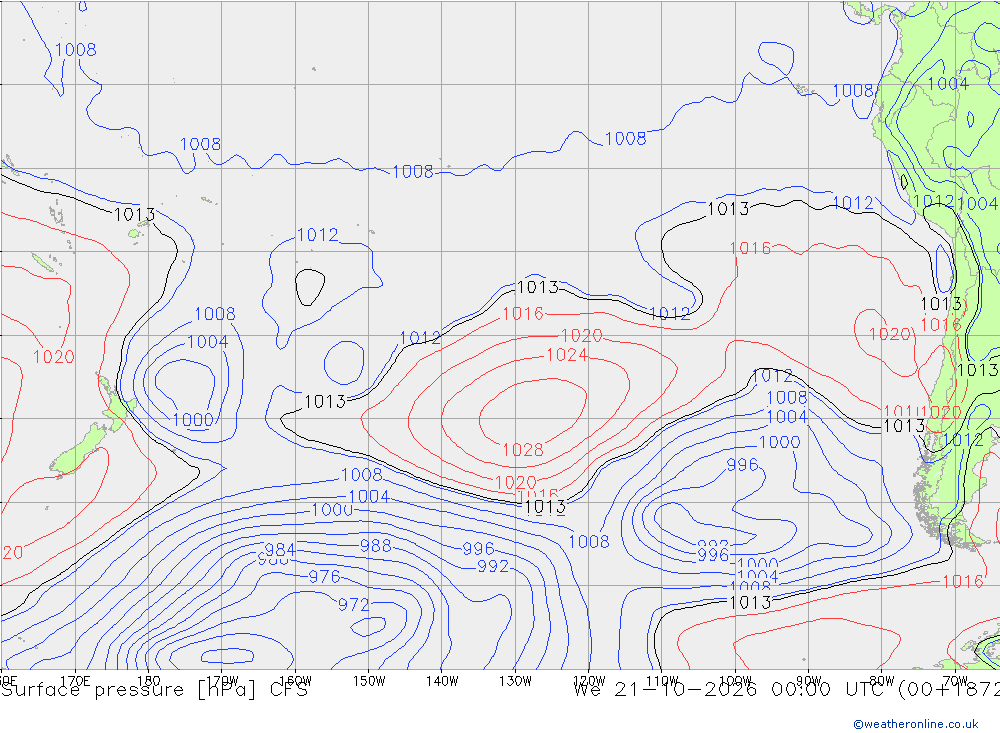This screenshot has height=733, width=1000.
Task: Click the 170W longitude axis label
Action: (x=222, y=681)
